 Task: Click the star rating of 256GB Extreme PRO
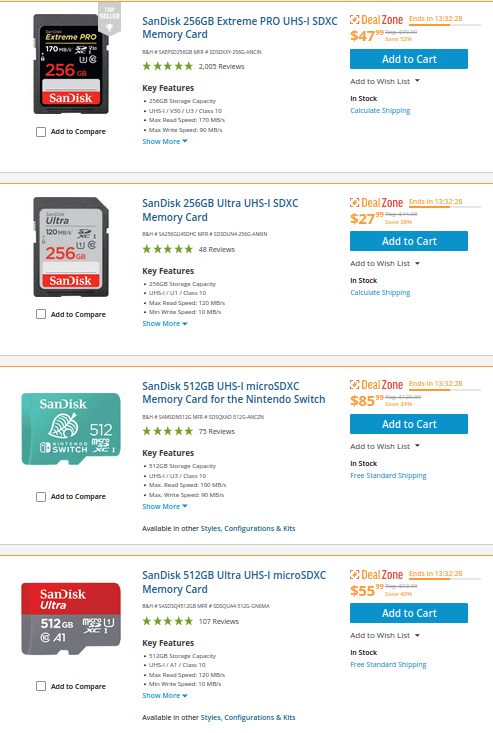[x=167, y=66]
